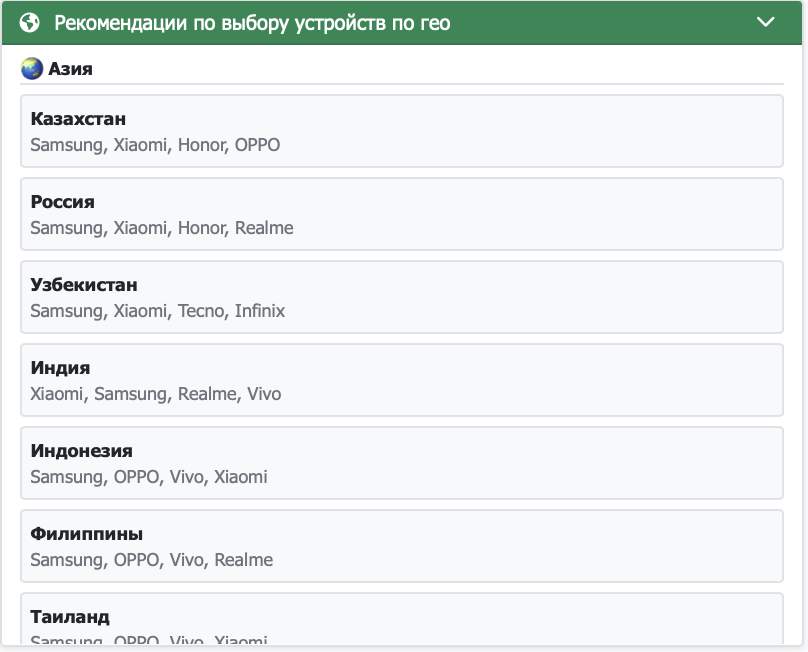The width and height of the screenshot is (808, 652).
Task: Select the Казахстан country name
Action: (x=78, y=119)
